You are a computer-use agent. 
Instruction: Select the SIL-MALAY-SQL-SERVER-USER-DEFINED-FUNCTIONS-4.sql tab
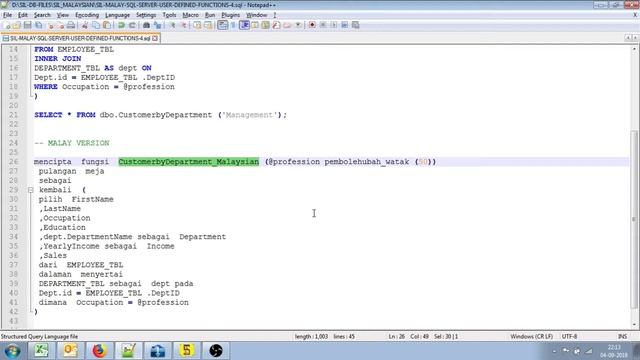pyautogui.click(x=80, y=38)
